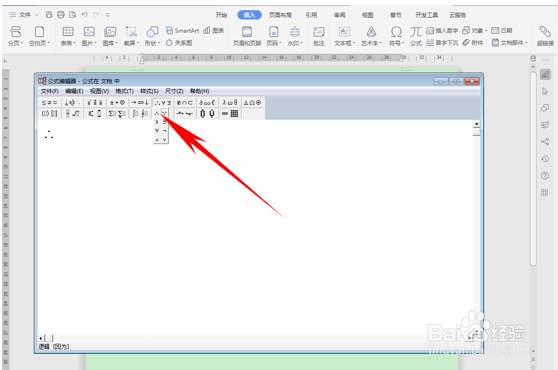558x370 pixels.
Task: Open uppercase Greek letters palette (ΔΩ)
Action: tap(252, 102)
